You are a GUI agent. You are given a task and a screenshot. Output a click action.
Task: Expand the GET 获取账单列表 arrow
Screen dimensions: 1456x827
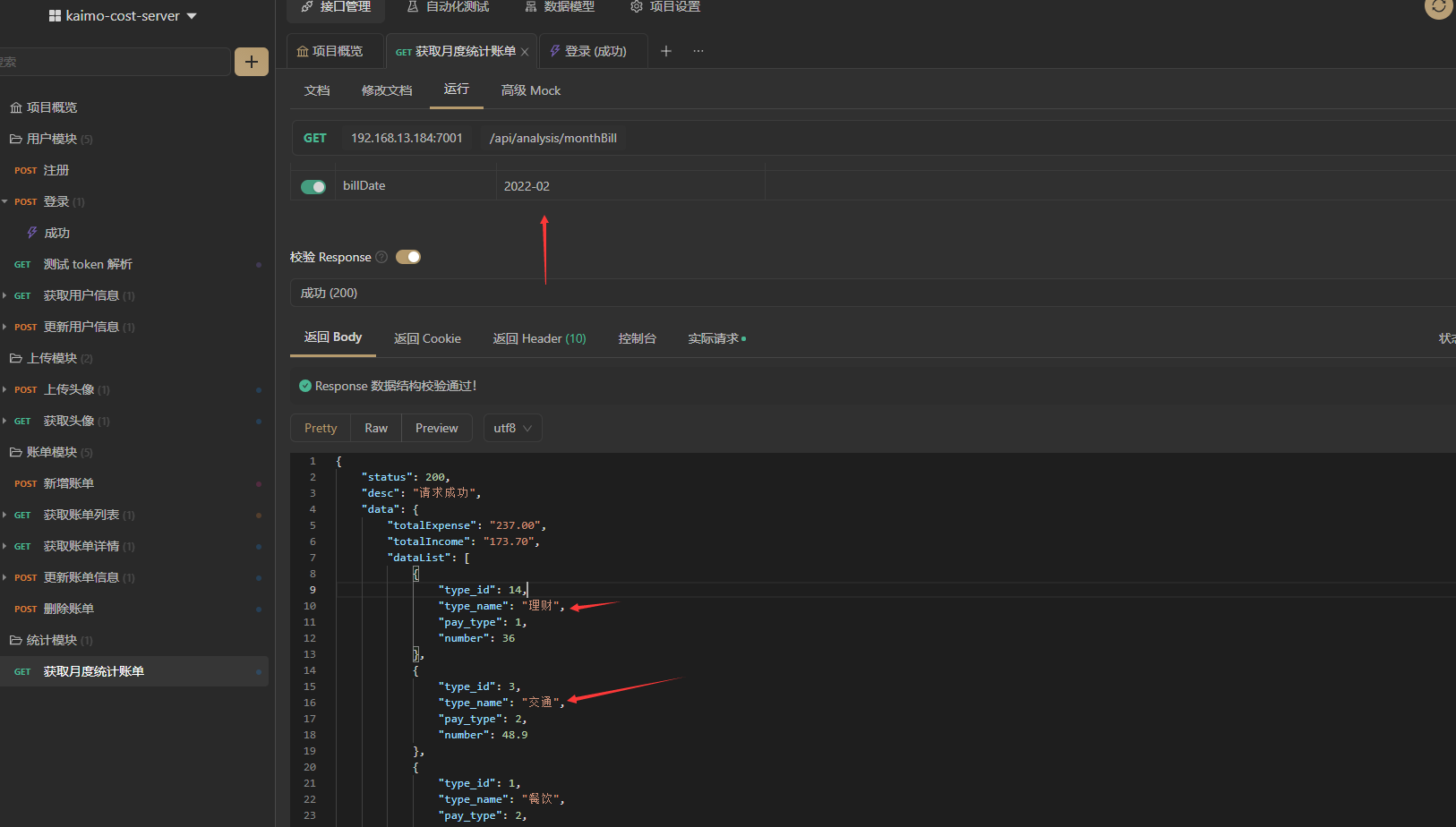pos(4,515)
